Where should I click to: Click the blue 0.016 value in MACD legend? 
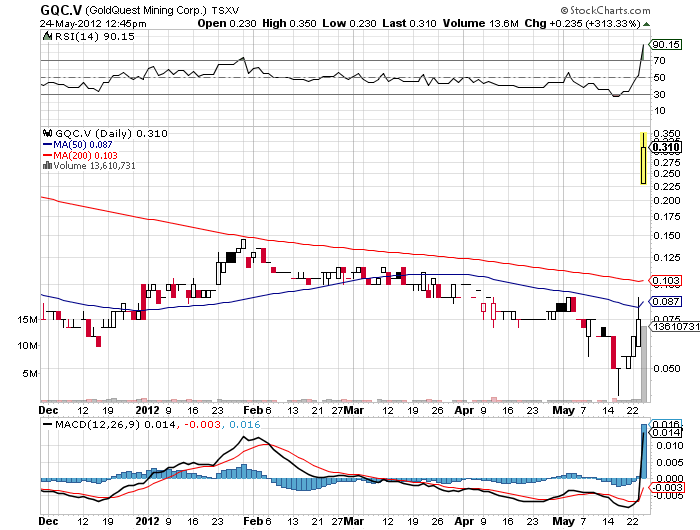(x=245, y=424)
